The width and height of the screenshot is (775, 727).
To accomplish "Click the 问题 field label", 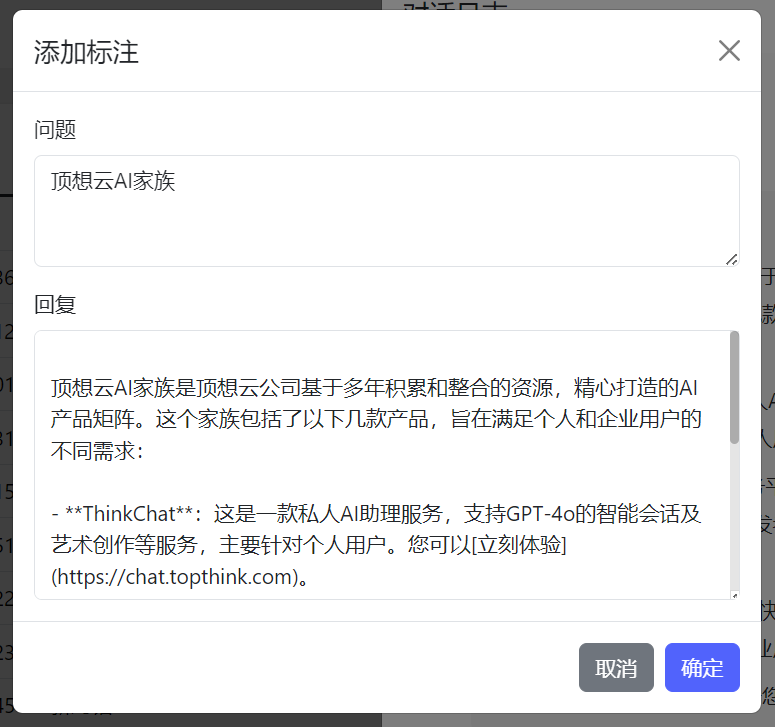I will click(x=55, y=129).
